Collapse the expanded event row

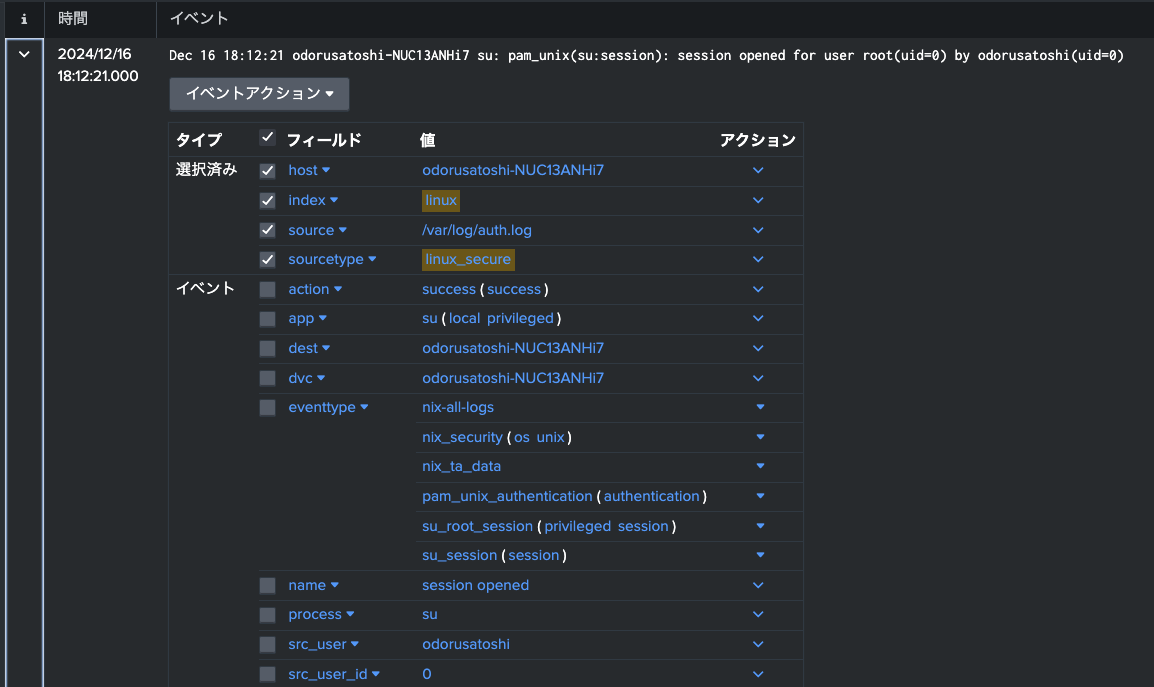click(23, 53)
